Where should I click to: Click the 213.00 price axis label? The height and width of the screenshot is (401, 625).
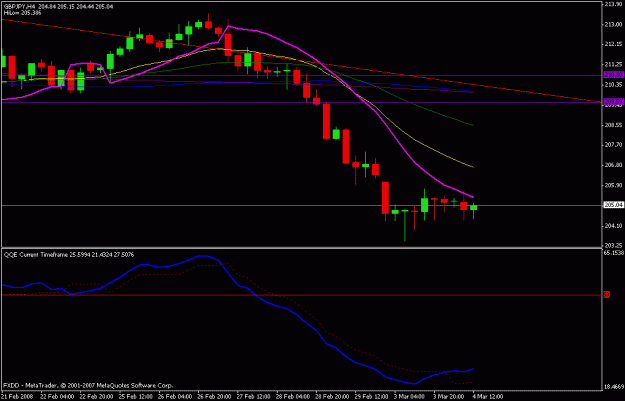pos(614,24)
